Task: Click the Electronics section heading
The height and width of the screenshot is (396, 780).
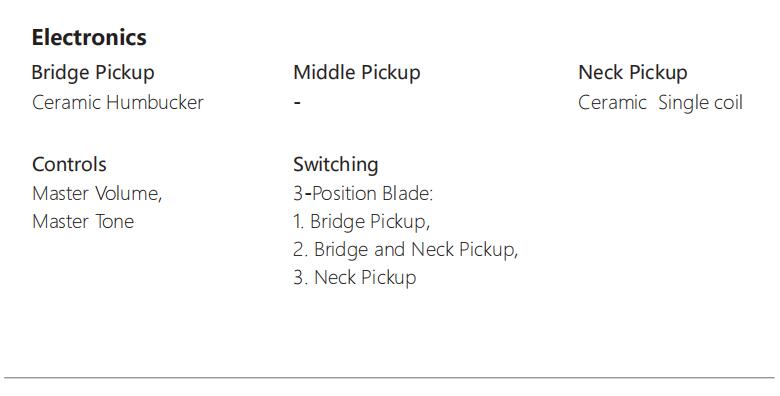Action: pos(89,37)
